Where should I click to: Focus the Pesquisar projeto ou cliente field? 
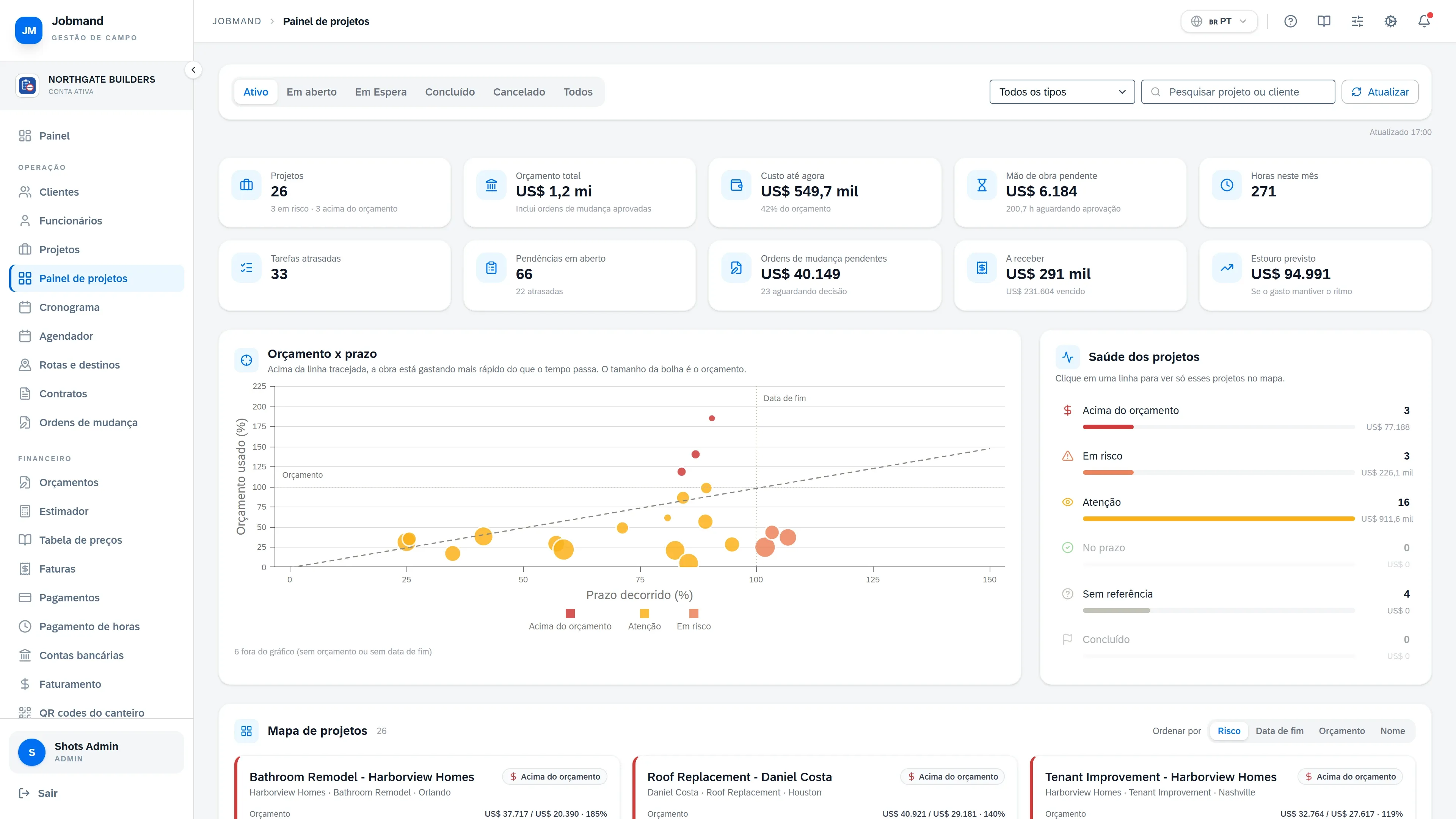coord(1238,91)
